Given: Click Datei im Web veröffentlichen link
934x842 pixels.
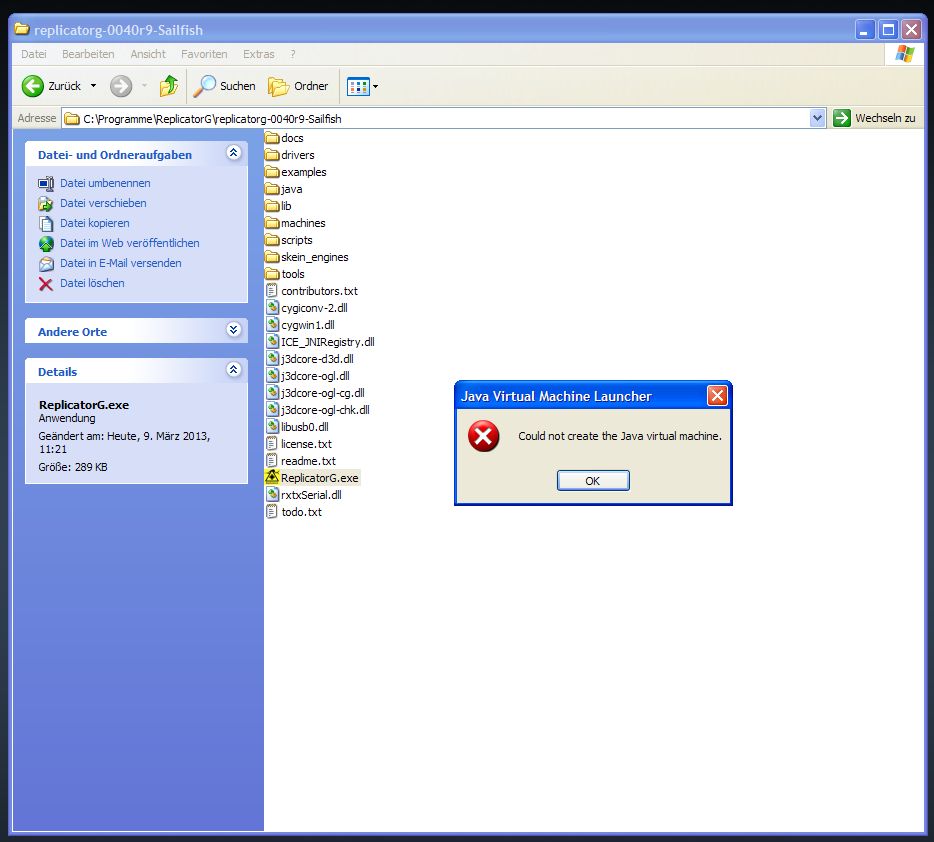Looking at the screenshot, I should [x=130, y=243].
